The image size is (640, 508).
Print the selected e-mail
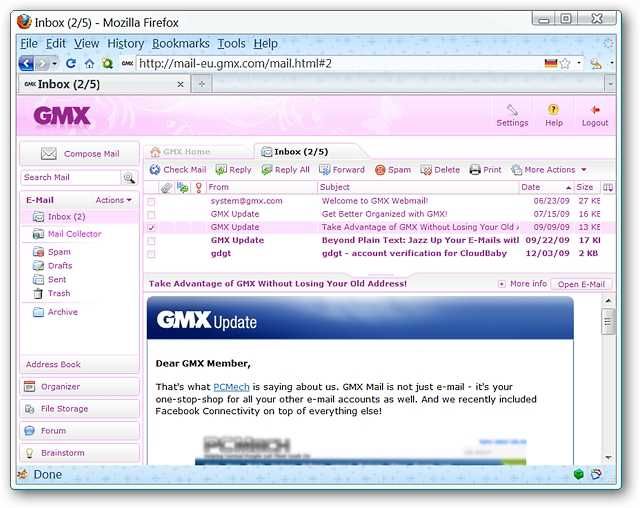pos(485,170)
